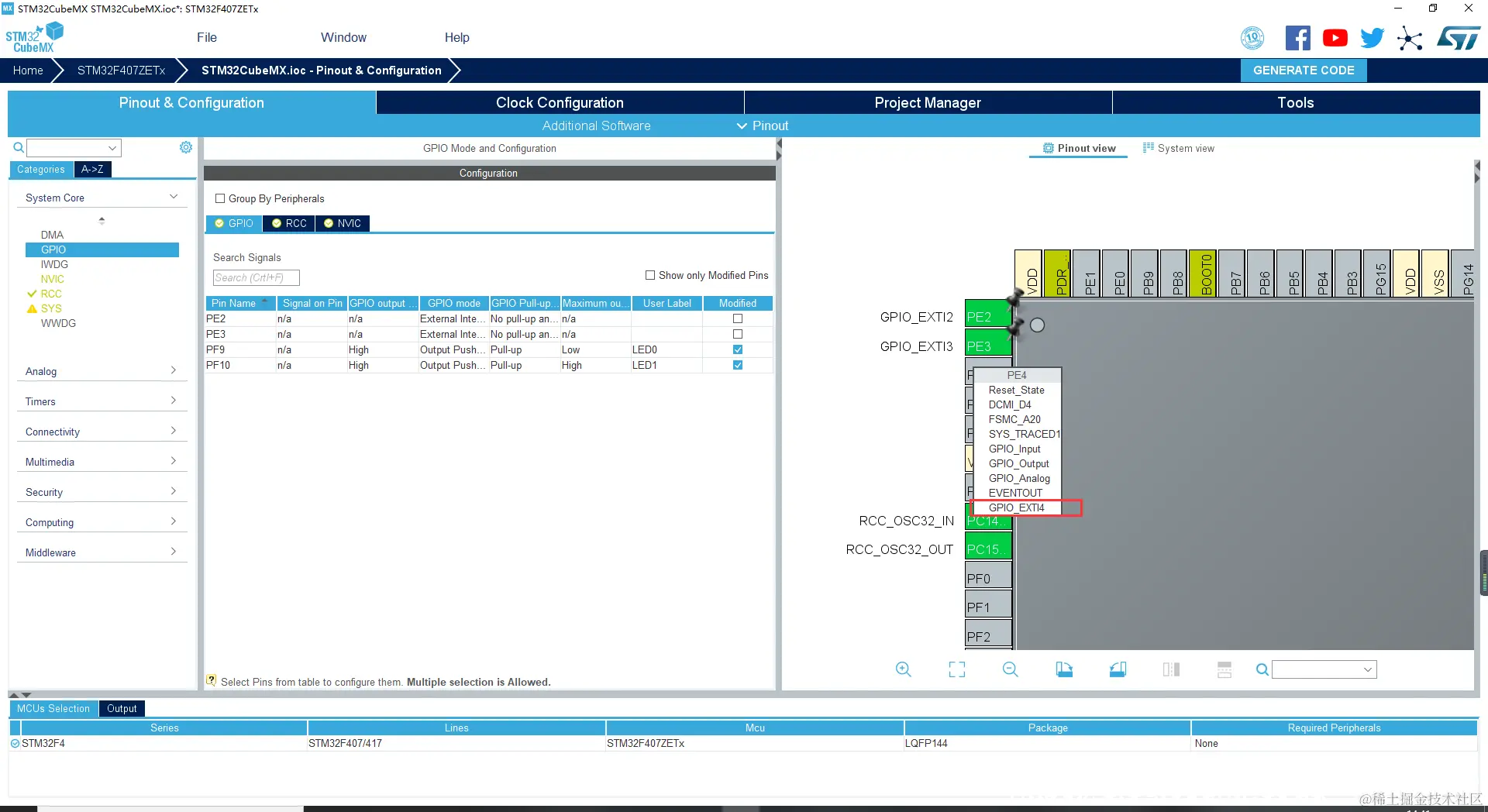
Task: Click the ST logo icon
Action: pos(1459,38)
